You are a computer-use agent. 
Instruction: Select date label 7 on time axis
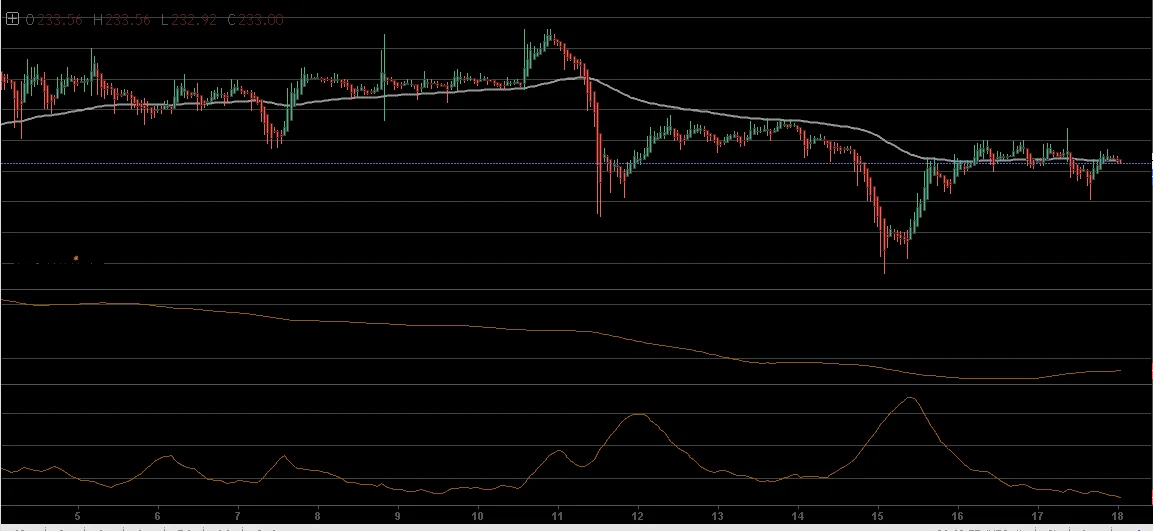238,516
